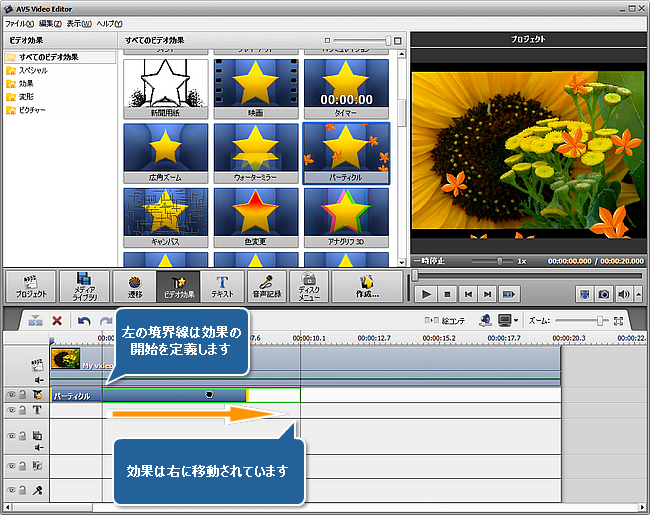Open the ヘルプ menu
Screen dimensions: 650x515
pos(108,22)
